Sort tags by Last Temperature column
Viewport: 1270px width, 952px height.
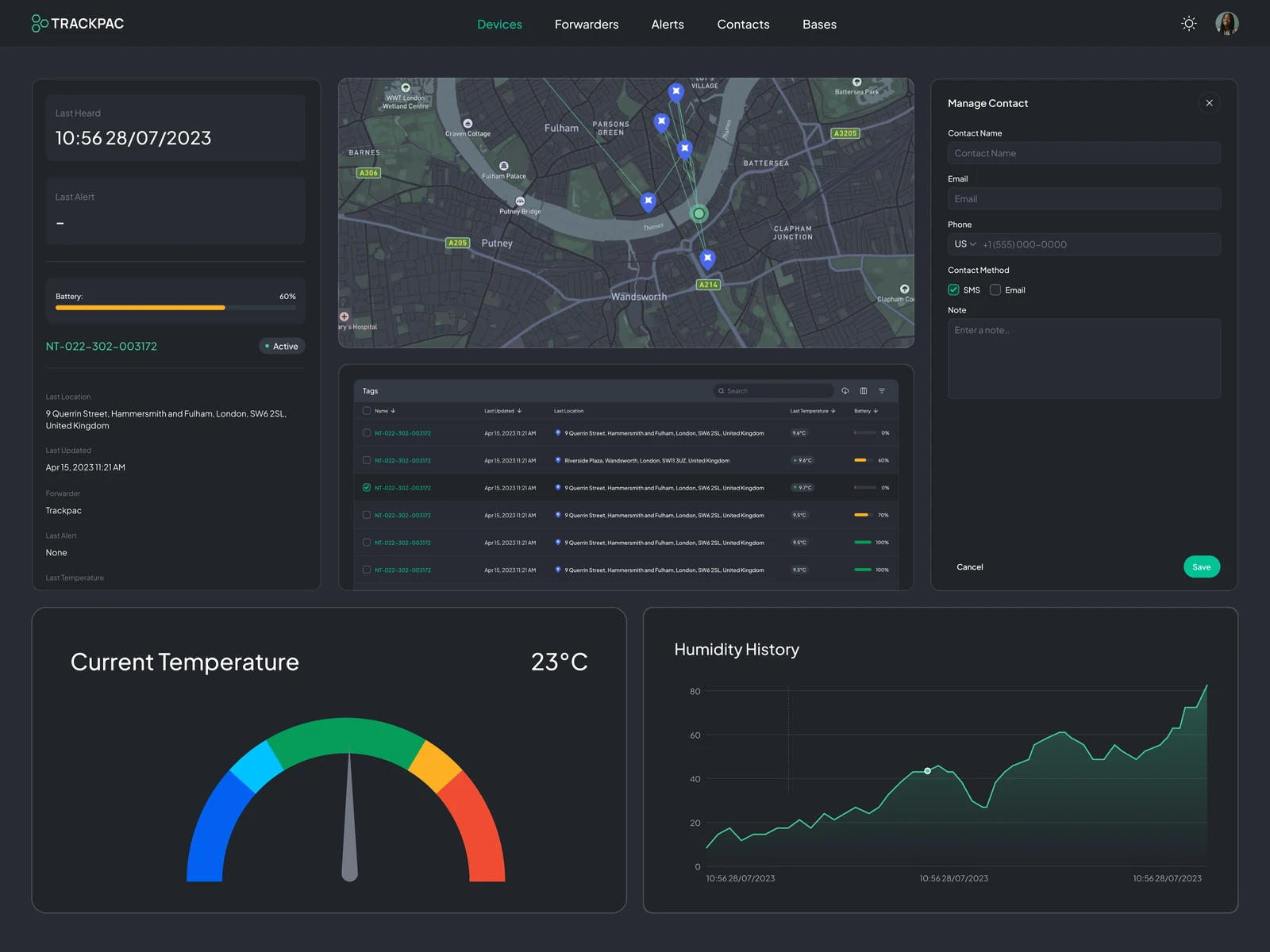pyautogui.click(x=813, y=411)
